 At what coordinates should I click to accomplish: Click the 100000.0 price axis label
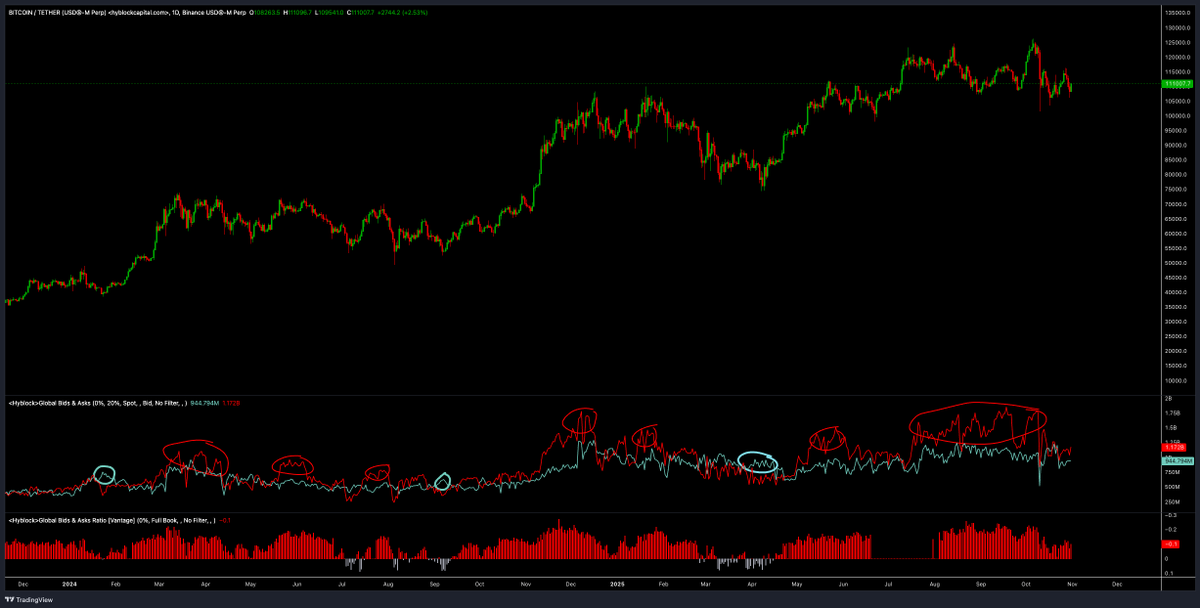tap(1178, 116)
